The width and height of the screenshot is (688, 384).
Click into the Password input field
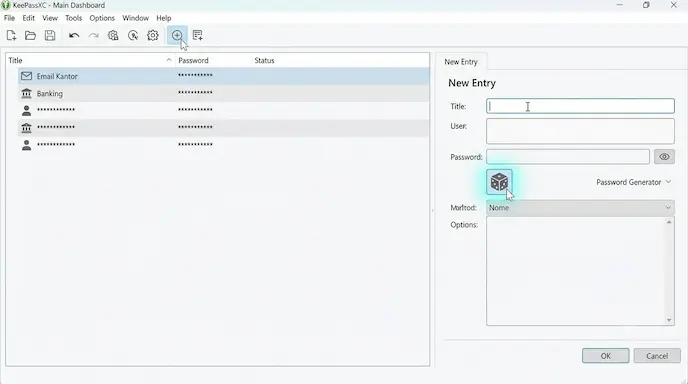click(568, 157)
